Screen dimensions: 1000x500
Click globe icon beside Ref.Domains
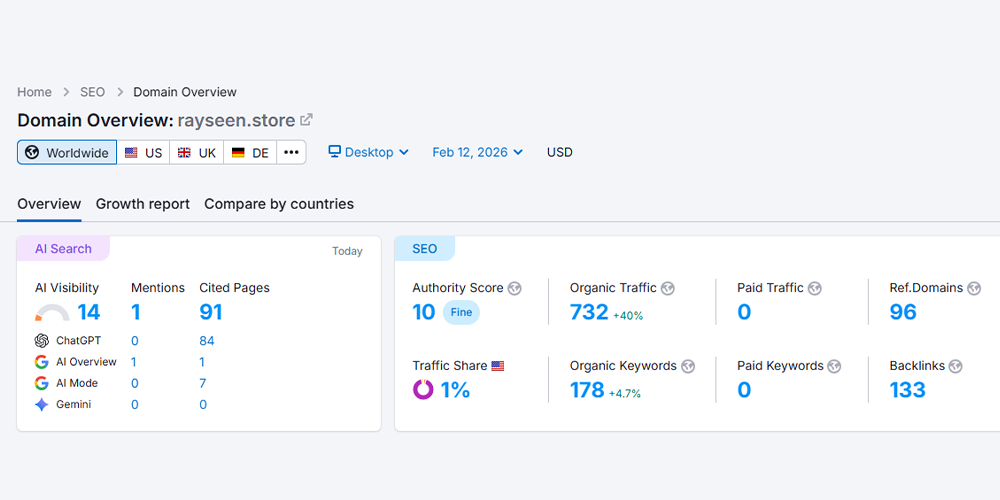tap(974, 288)
